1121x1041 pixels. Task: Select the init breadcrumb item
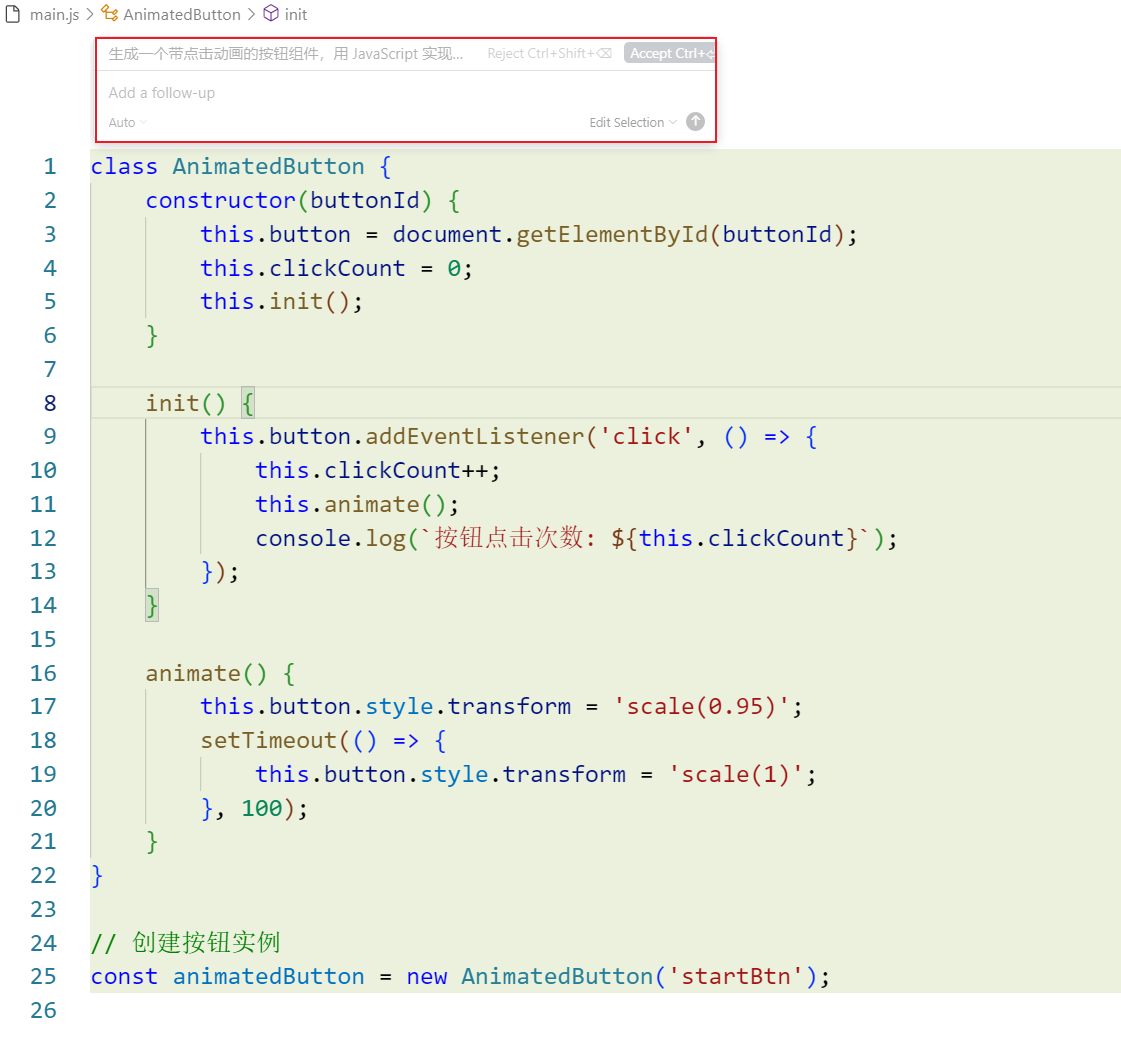(296, 15)
